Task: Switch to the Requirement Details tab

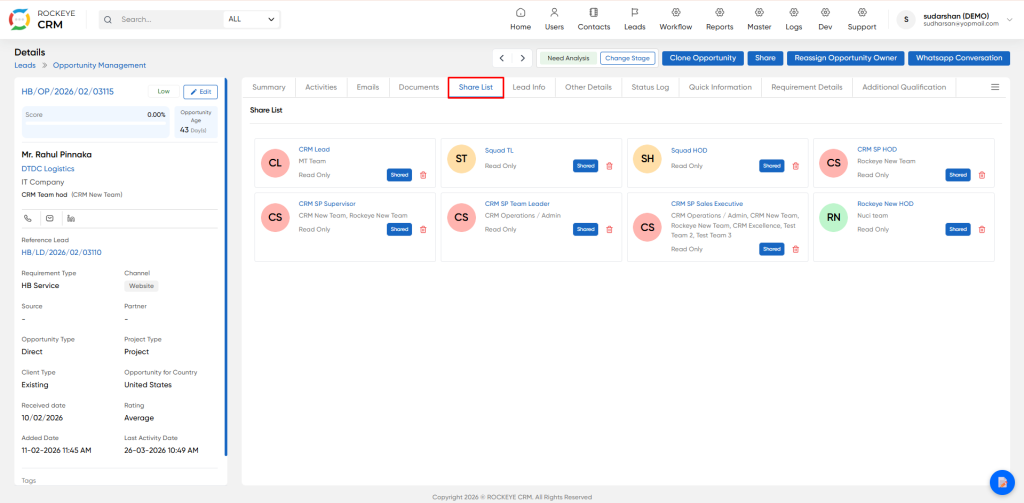Action: pos(807,87)
